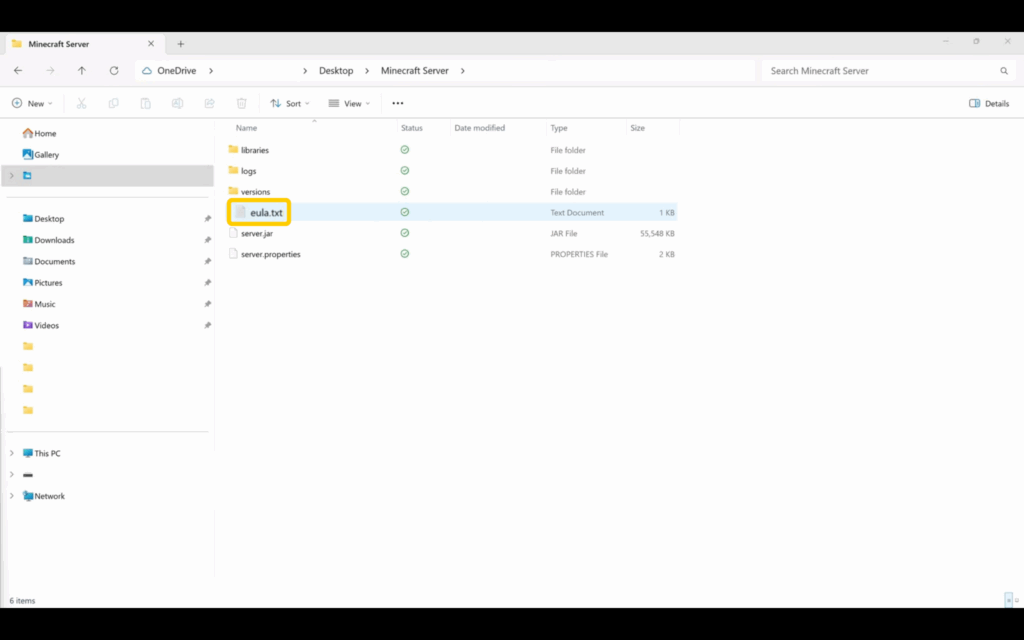Sort by the Status column header
The image size is (1024, 640).
tap(411, 128)
